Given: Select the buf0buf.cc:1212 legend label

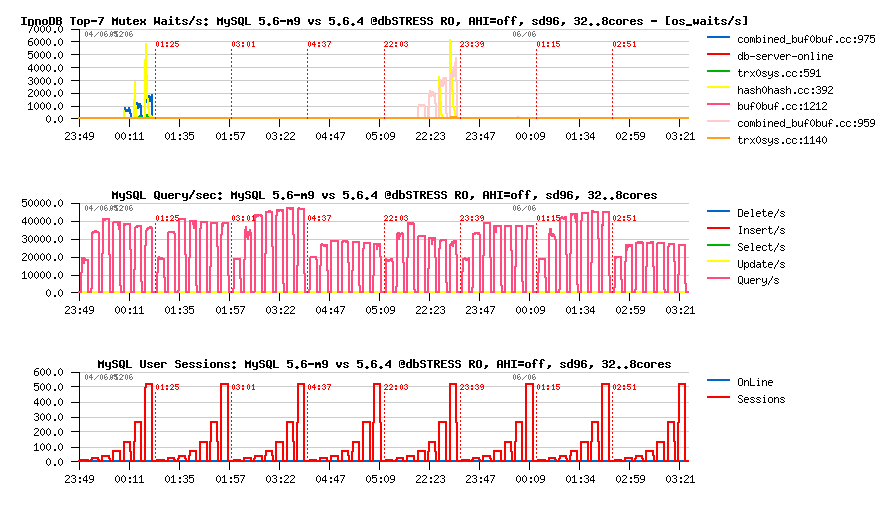Looking at the screenshot, I should 782,106.
